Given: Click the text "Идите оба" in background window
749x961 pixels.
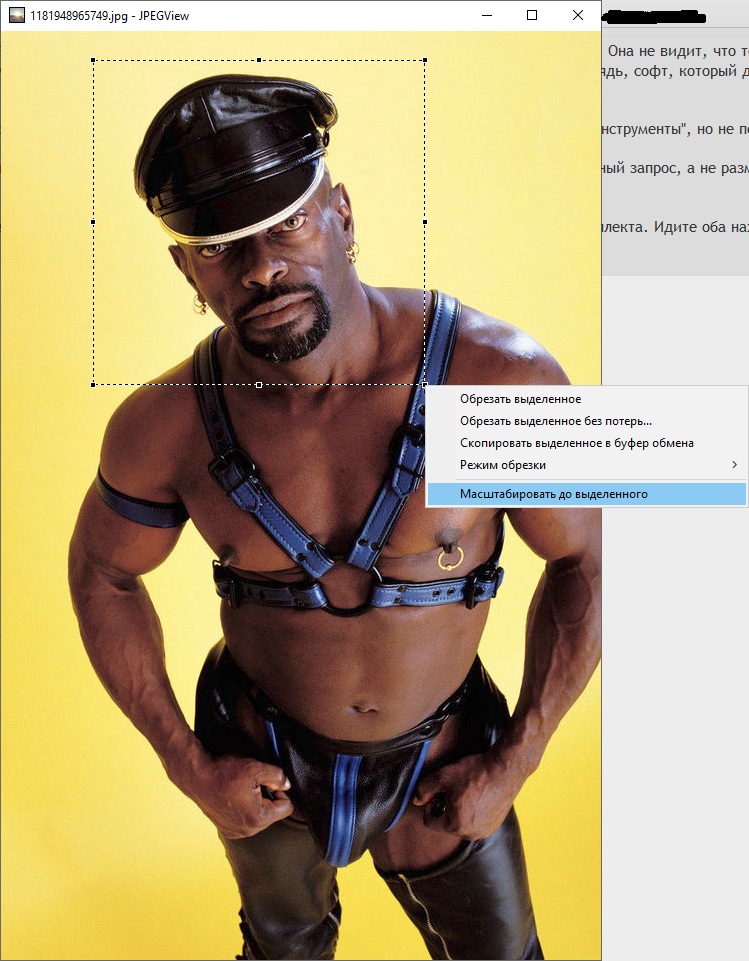Looking at the screenshot, I should [688, 227].
